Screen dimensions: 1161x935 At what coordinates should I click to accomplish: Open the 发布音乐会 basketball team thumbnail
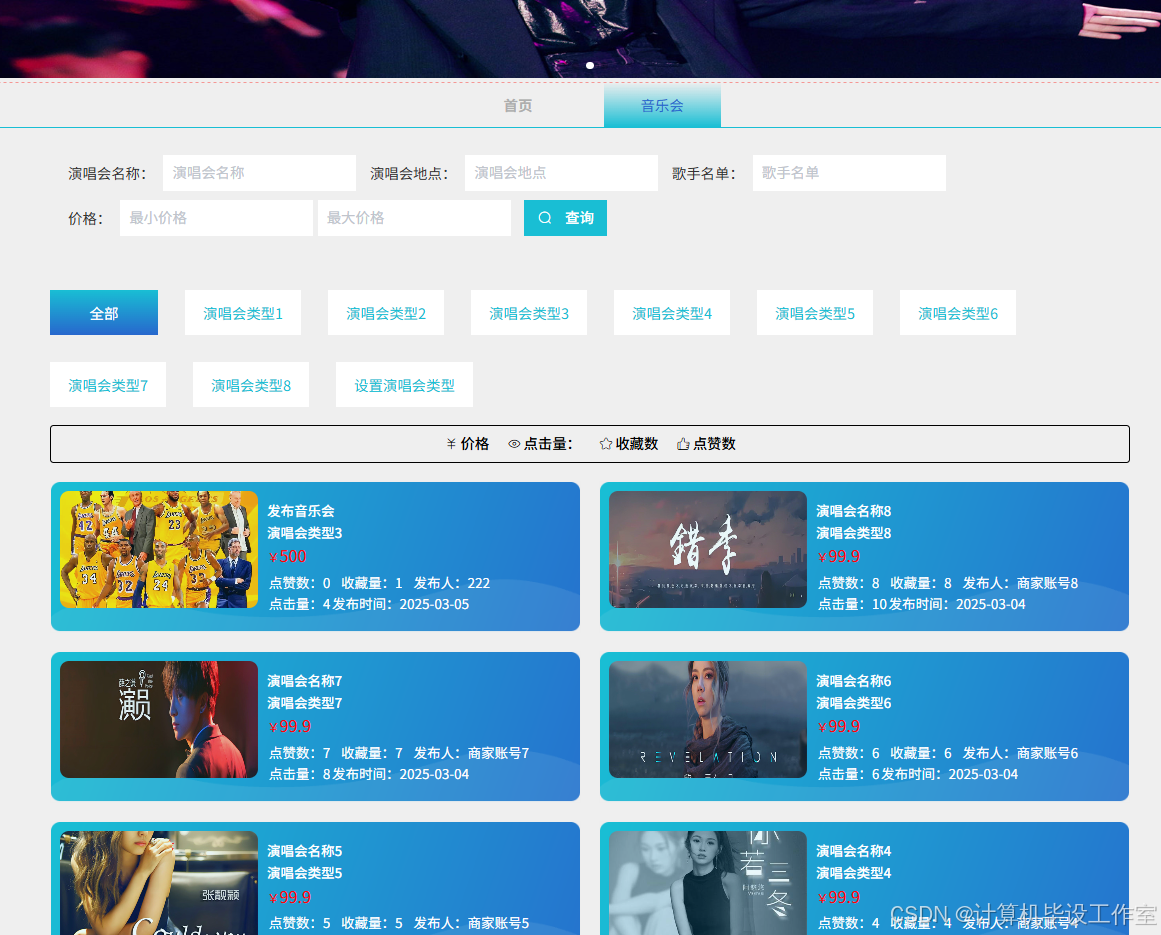point(159,549)
